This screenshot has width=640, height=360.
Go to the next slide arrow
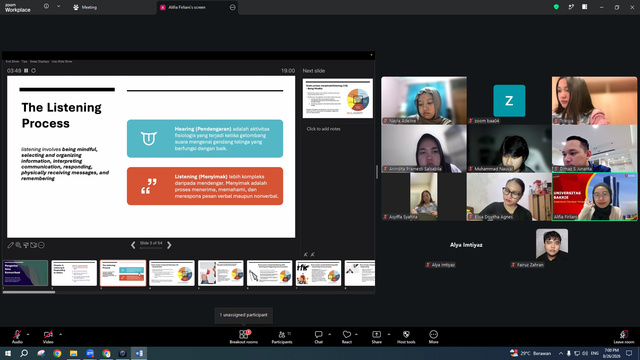(169, 245)
